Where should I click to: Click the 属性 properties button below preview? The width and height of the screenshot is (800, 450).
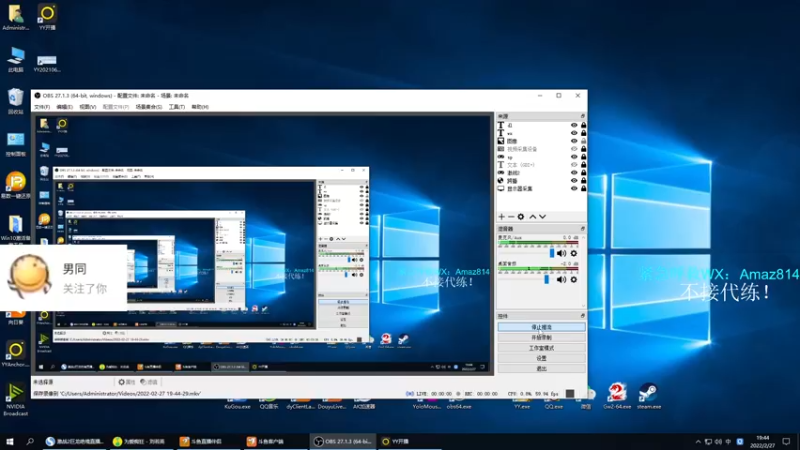click(127, 382)
